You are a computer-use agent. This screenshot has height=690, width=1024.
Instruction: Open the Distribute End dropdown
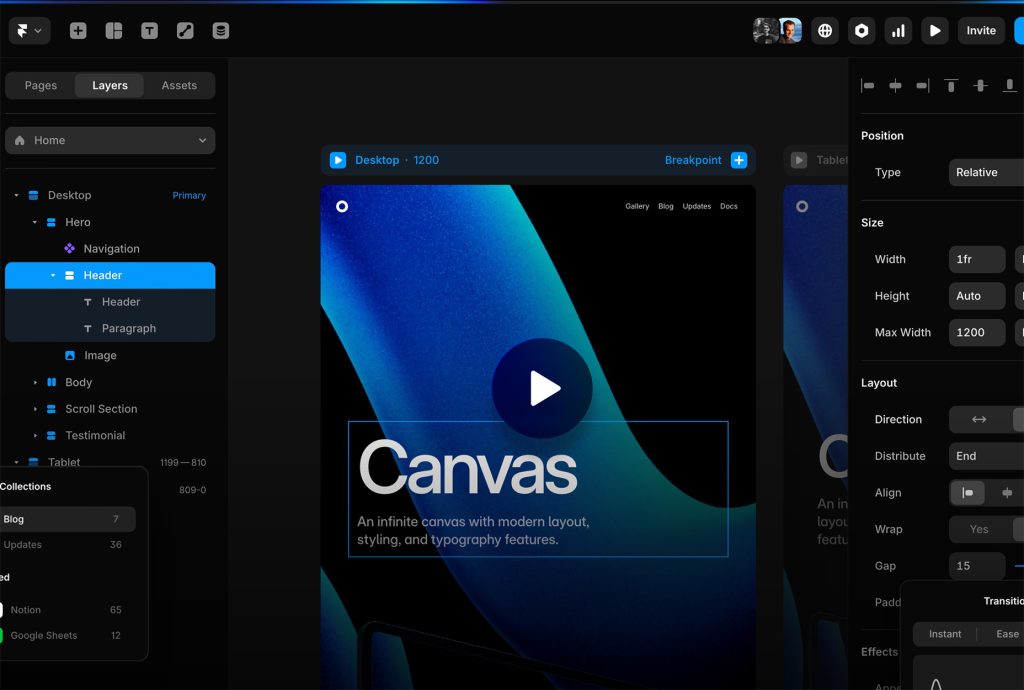click(986, 456)
